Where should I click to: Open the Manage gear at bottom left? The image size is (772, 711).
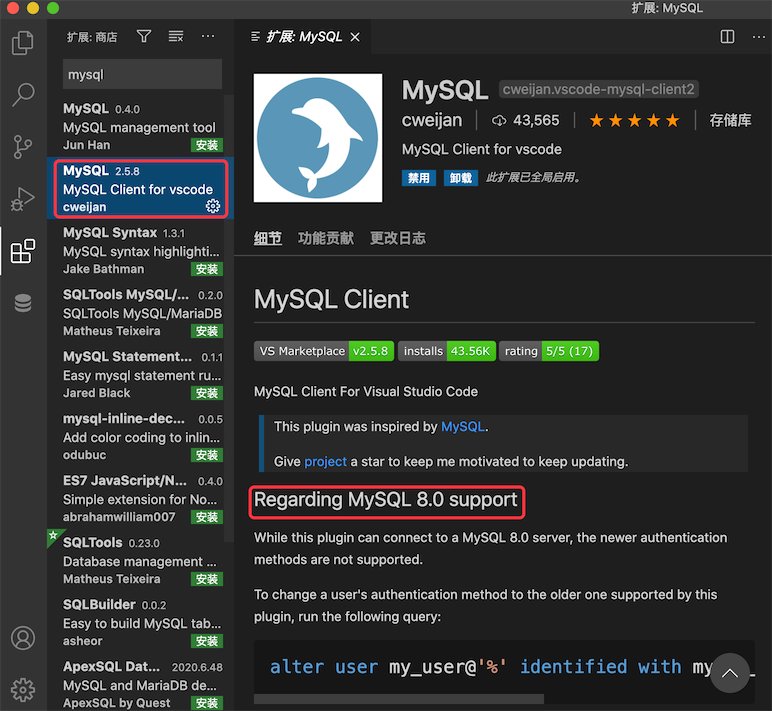(x=23, y=690)
